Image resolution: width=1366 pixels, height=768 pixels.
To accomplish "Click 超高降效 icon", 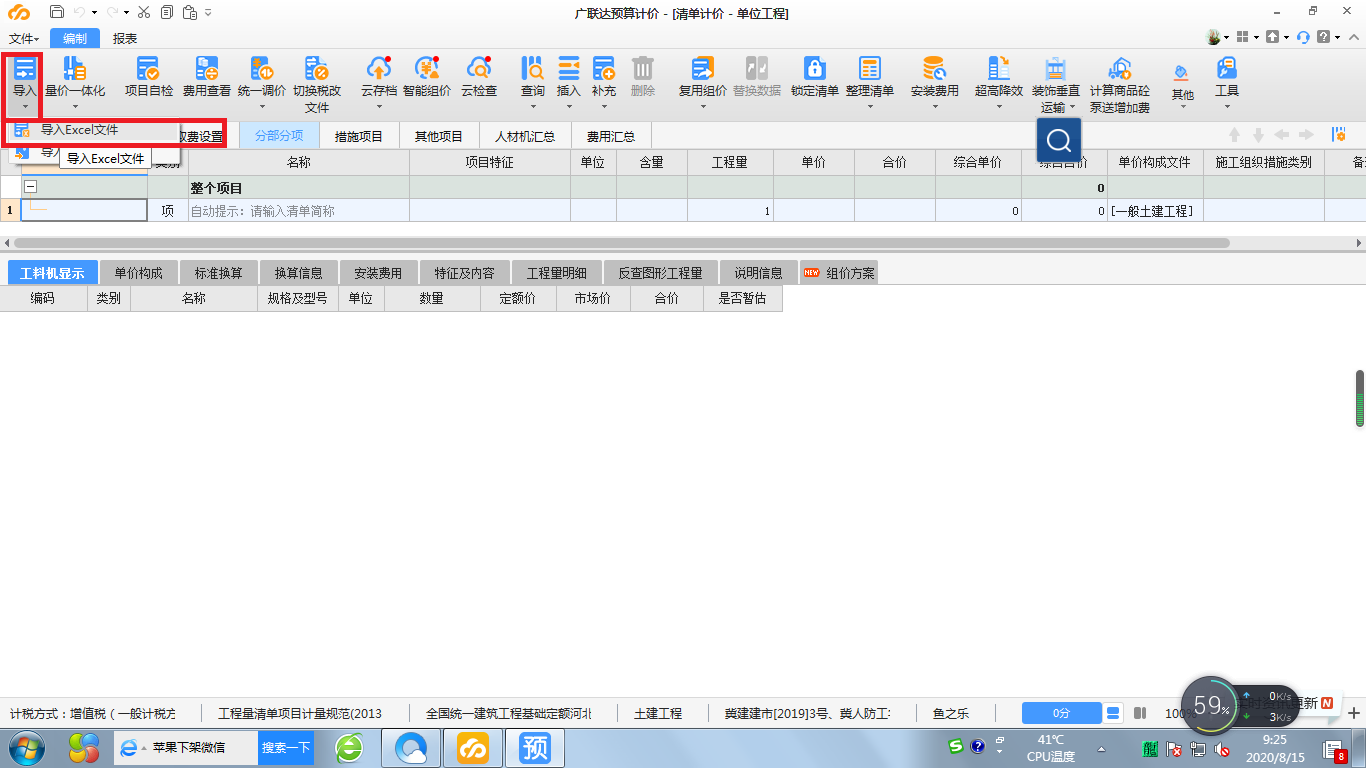I will pyautogui.click(x=999, y=69).
